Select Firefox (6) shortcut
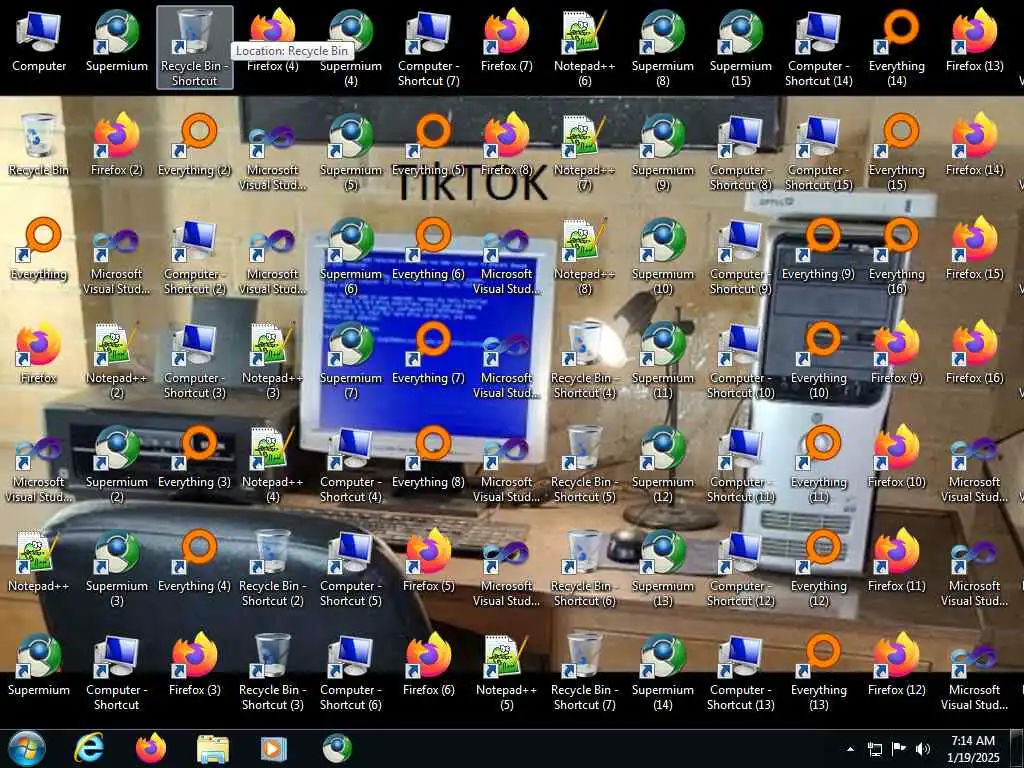The height and width of the screenshot is (768, 1024). coord(428,664)
